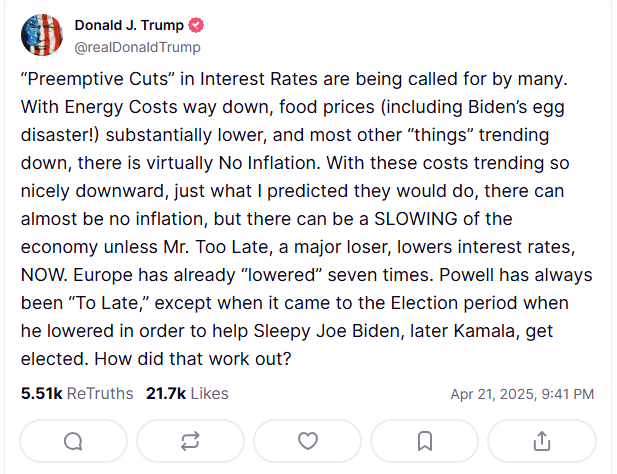617x474 pixels.
Task: Click the "Biden's egg" text in the post
Action: point(517,107)
